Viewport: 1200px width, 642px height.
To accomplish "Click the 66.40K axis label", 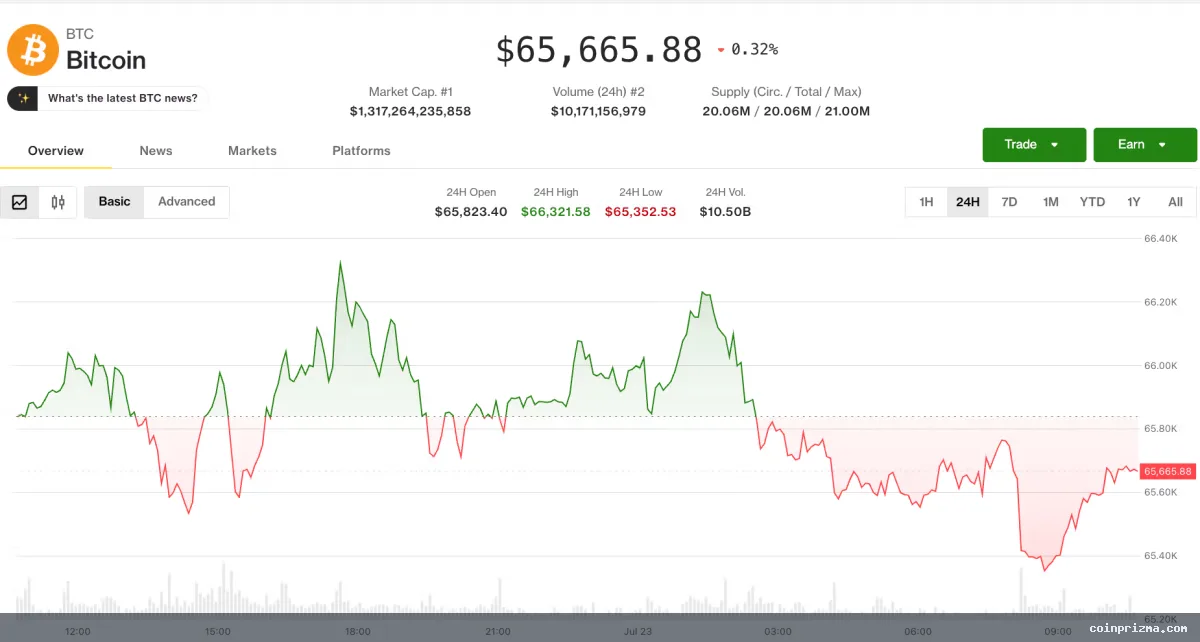I will (1161, 239).
